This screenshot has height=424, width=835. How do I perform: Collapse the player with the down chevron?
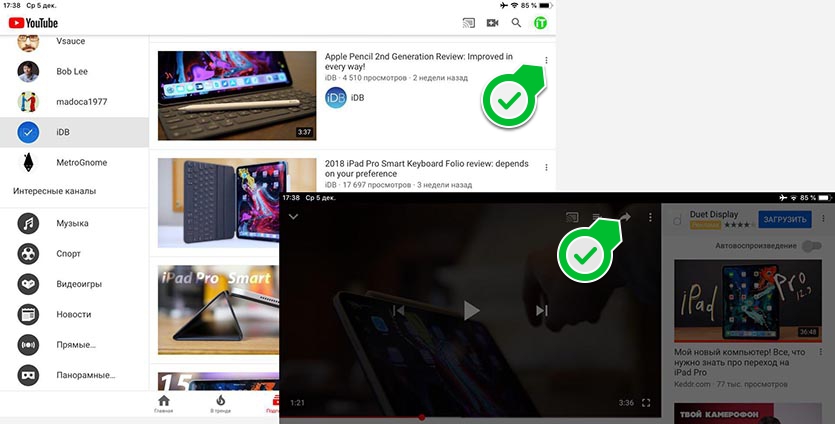(293, 217)
